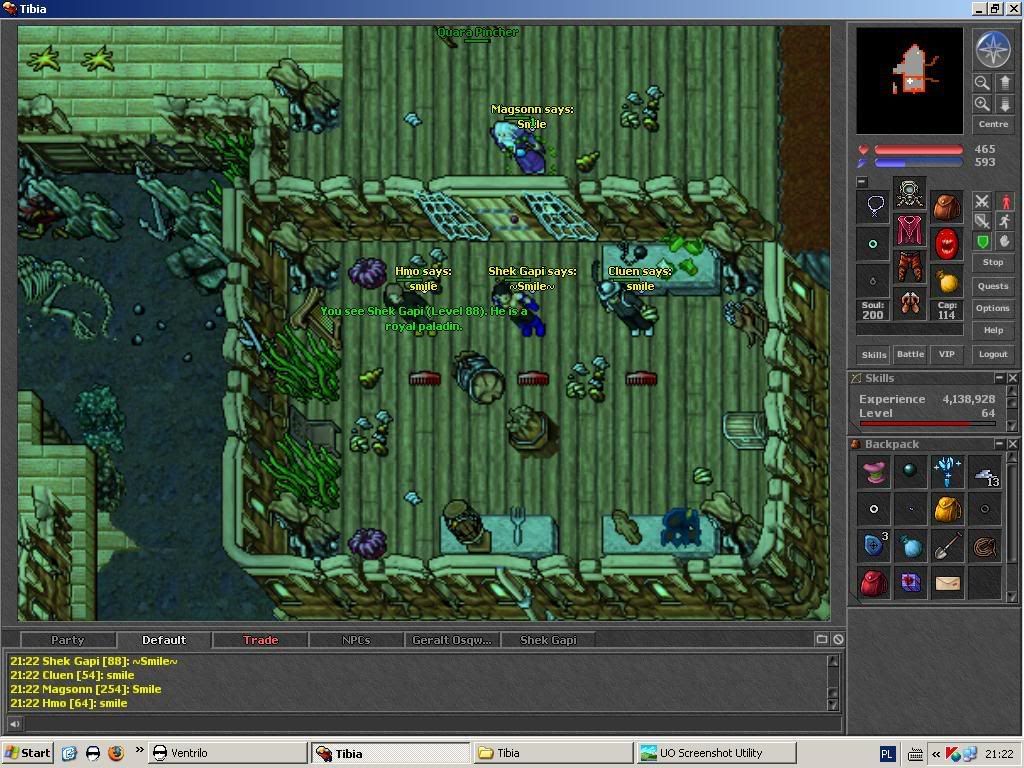Select the light blue potion flask

(x=910, y=545)
